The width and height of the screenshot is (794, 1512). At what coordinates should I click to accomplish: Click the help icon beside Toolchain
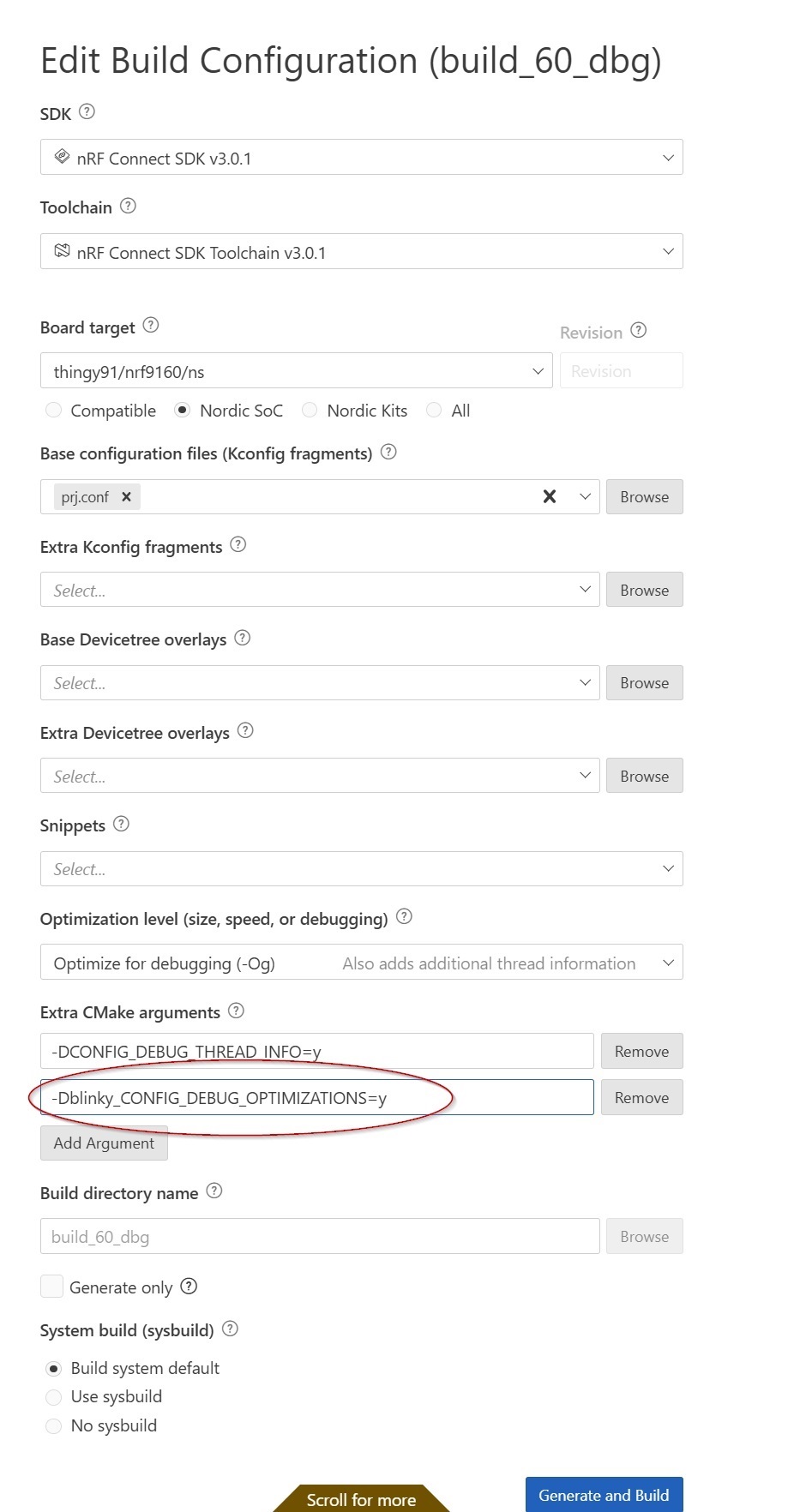click(x=128, y=206)
